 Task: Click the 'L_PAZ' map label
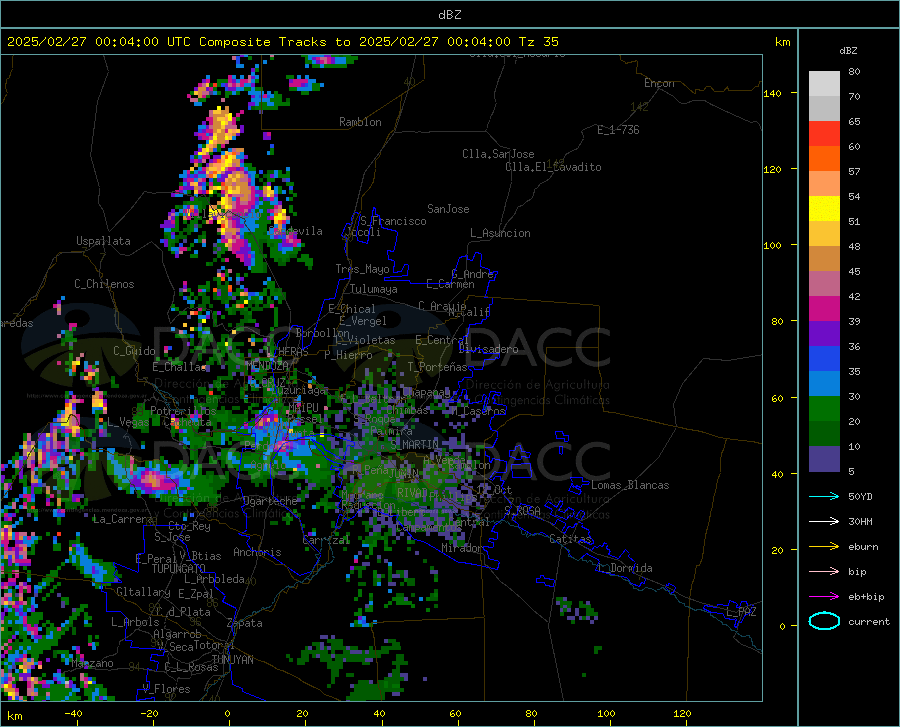[x=741, y=612]
